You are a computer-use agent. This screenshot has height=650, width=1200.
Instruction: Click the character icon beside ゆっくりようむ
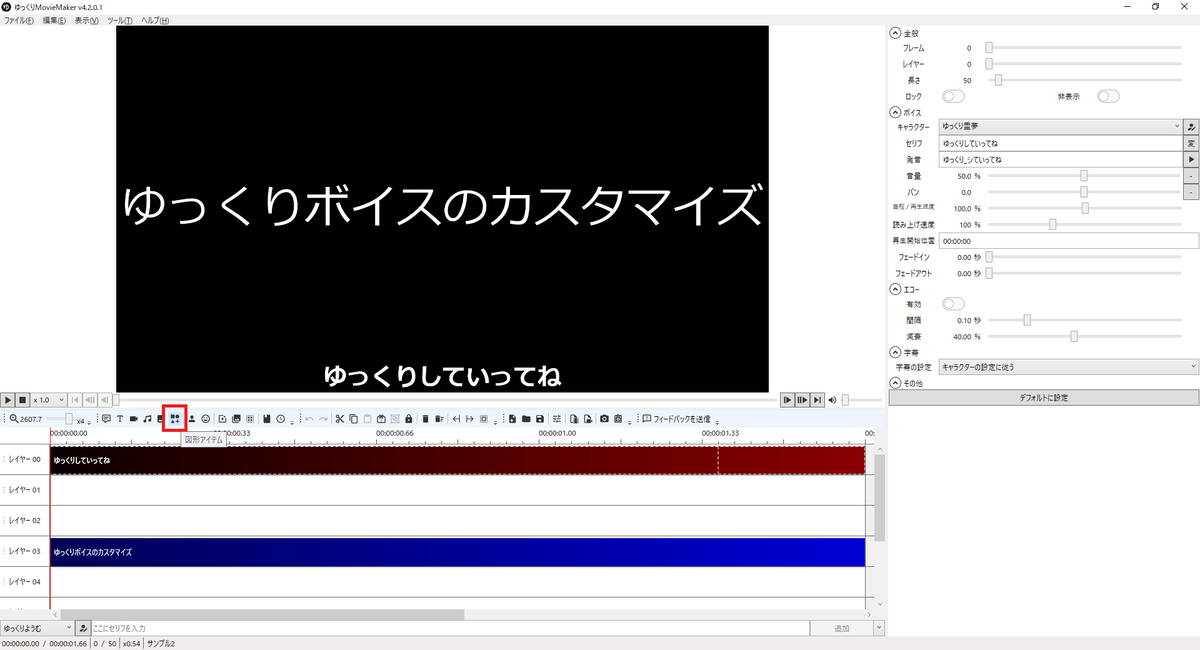83,628
